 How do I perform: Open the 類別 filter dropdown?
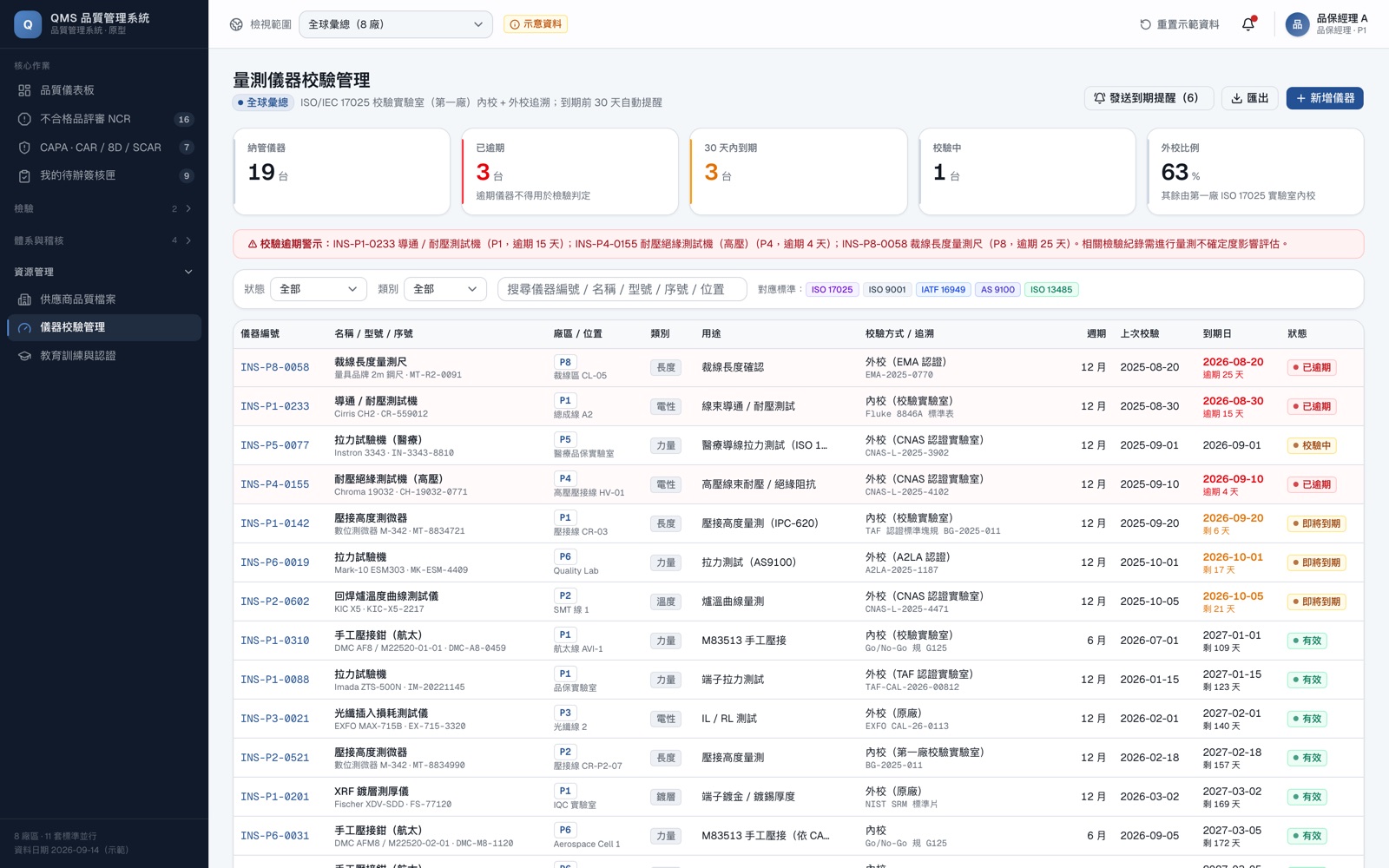445,289
